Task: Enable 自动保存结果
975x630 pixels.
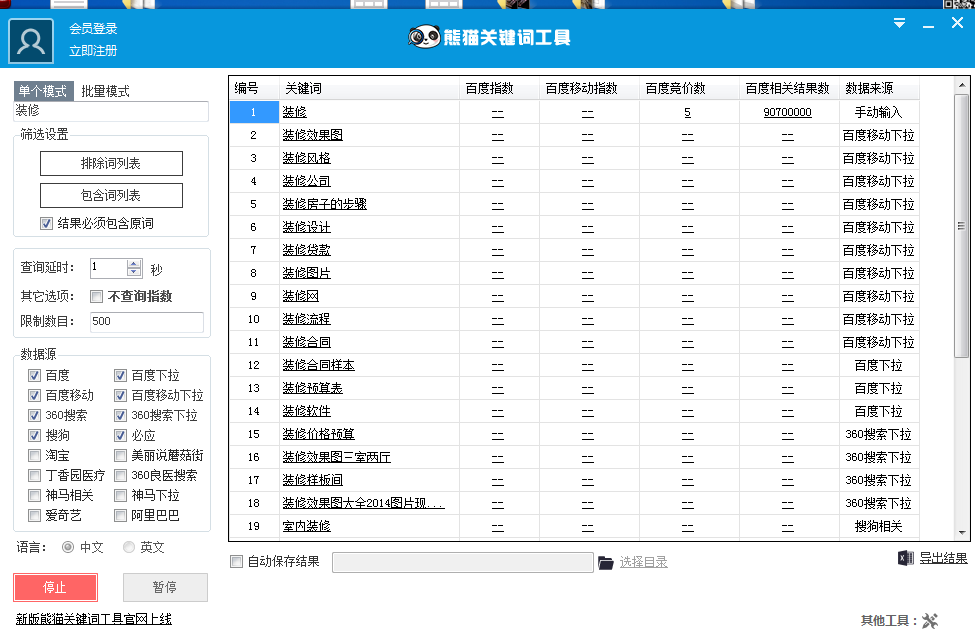Action: [x=236, y=563]
